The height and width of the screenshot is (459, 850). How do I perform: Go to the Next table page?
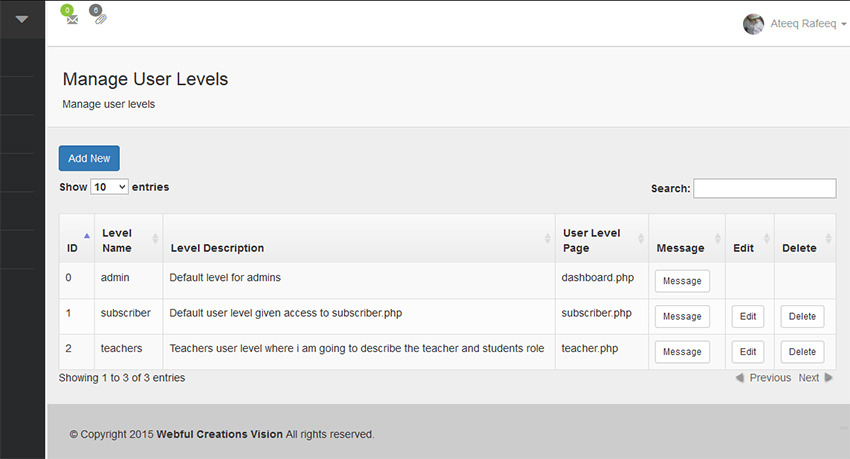pos(815,378)
